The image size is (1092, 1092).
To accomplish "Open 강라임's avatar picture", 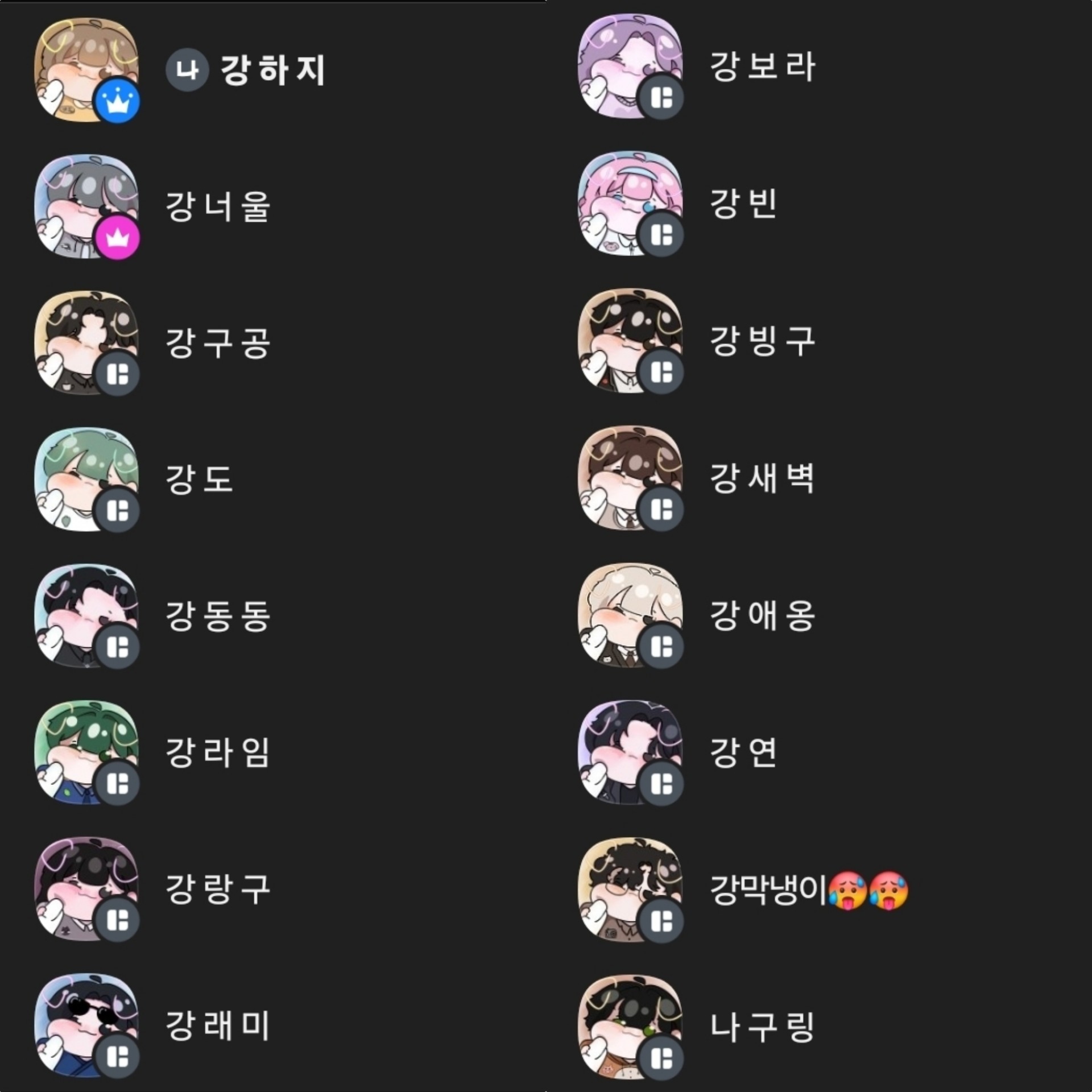I will (86, 752).
